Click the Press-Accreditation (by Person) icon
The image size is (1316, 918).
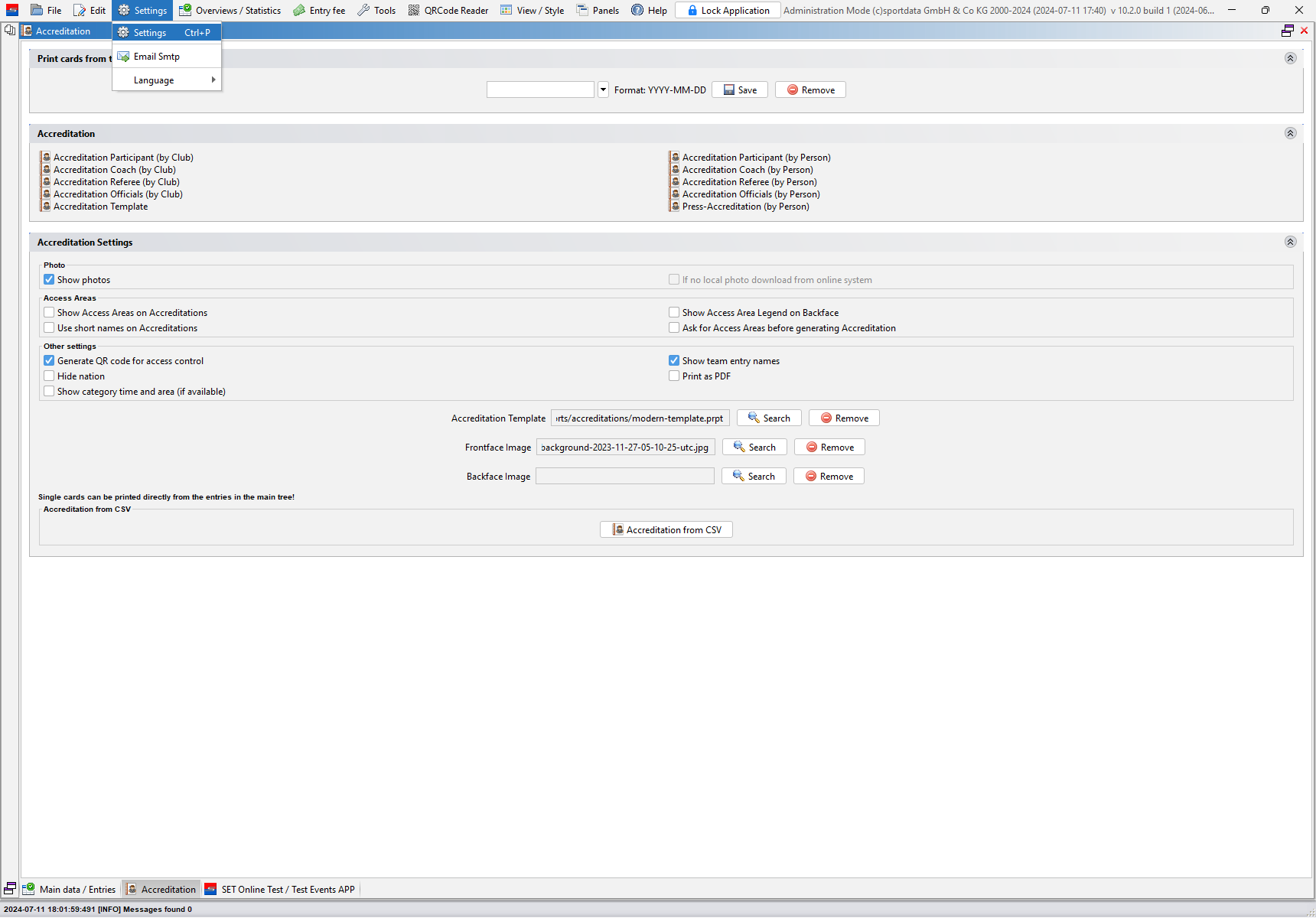(x=675, y=207)
